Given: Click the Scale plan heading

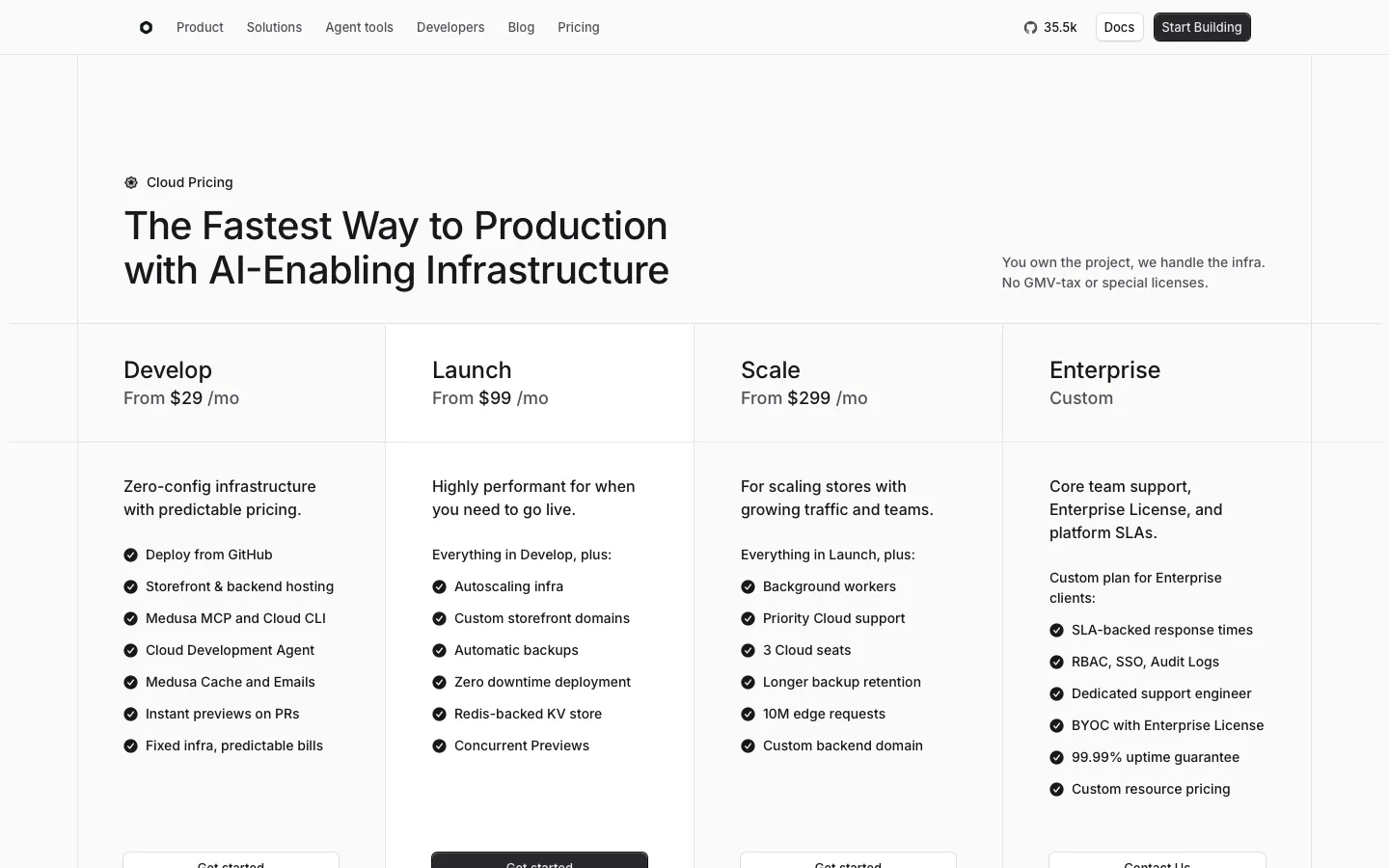Looking at the screenshot, I should (771, 369).
